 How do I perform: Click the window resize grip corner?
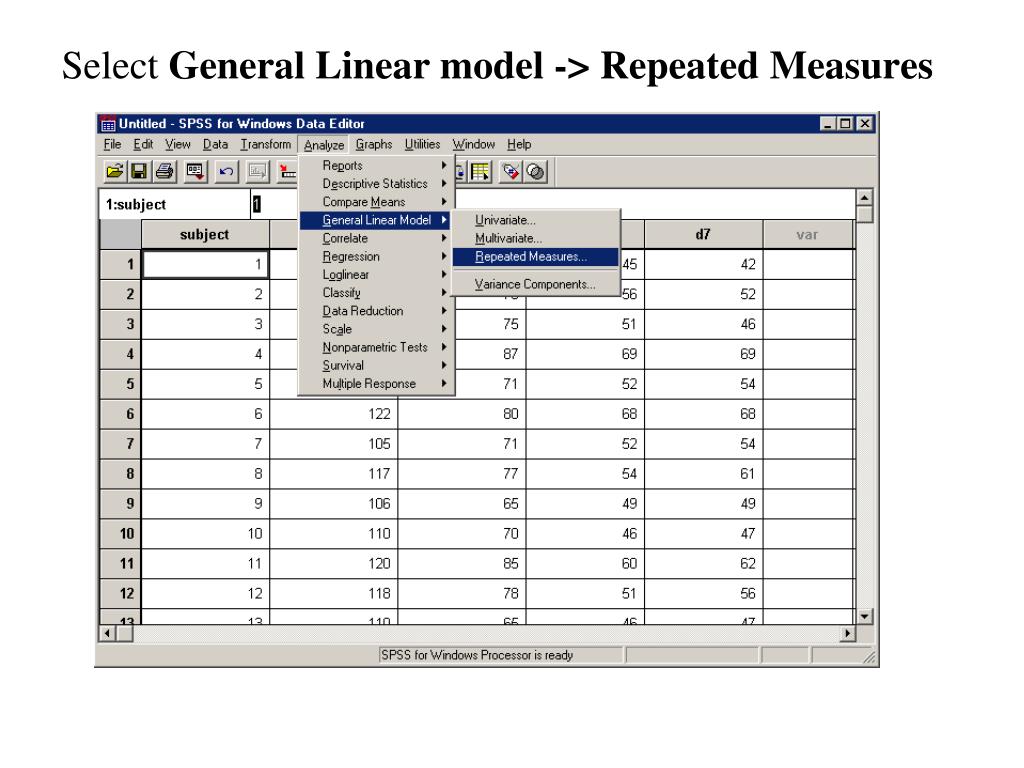pyautogui.click(x=869, y=658)
